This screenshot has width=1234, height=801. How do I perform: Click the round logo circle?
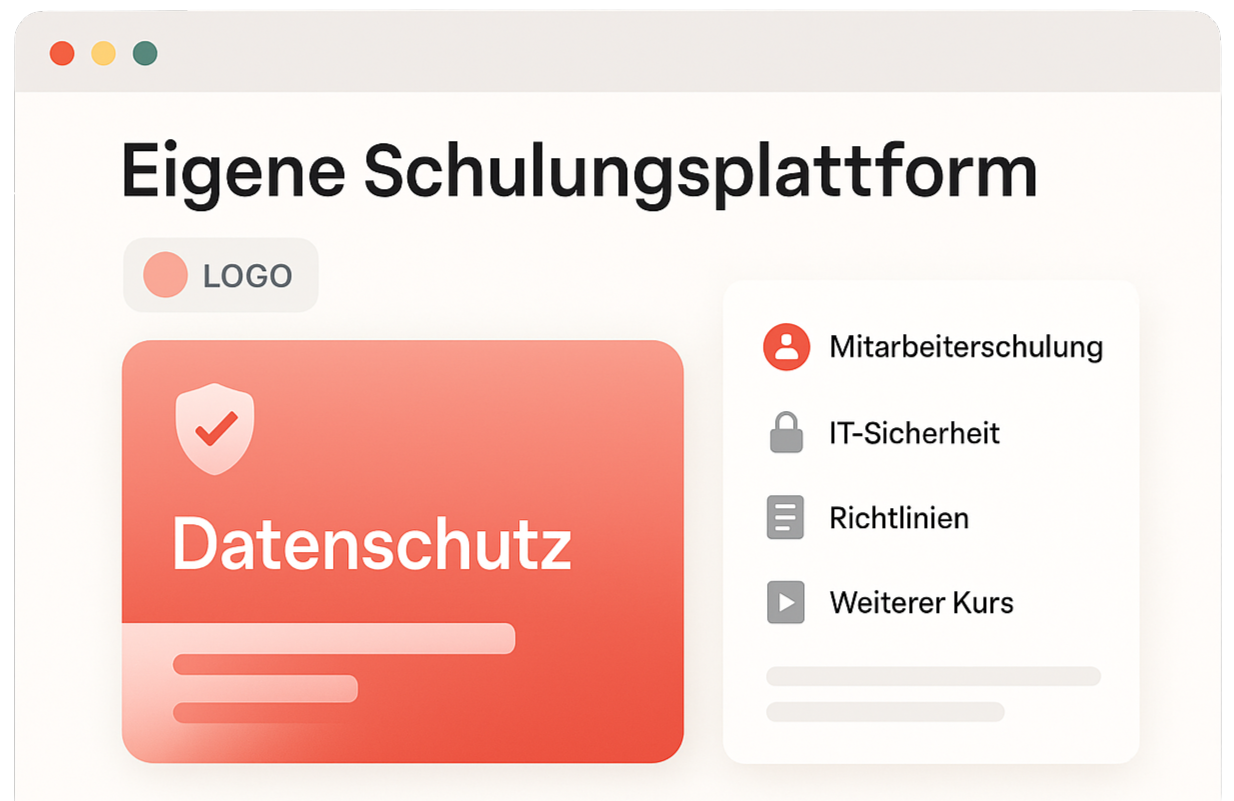[165, 275]
